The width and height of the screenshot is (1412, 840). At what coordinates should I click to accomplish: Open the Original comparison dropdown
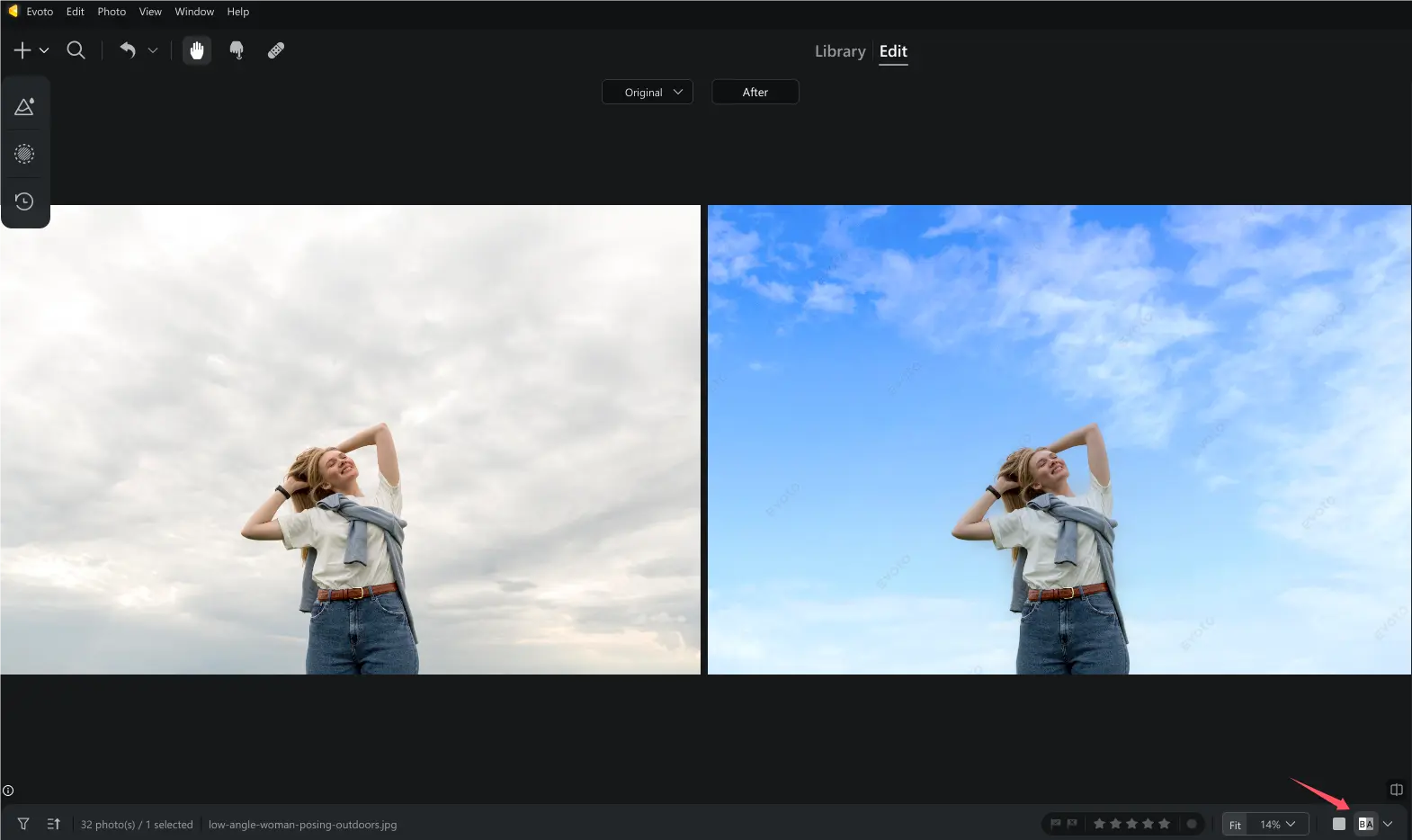coord(648,92)
